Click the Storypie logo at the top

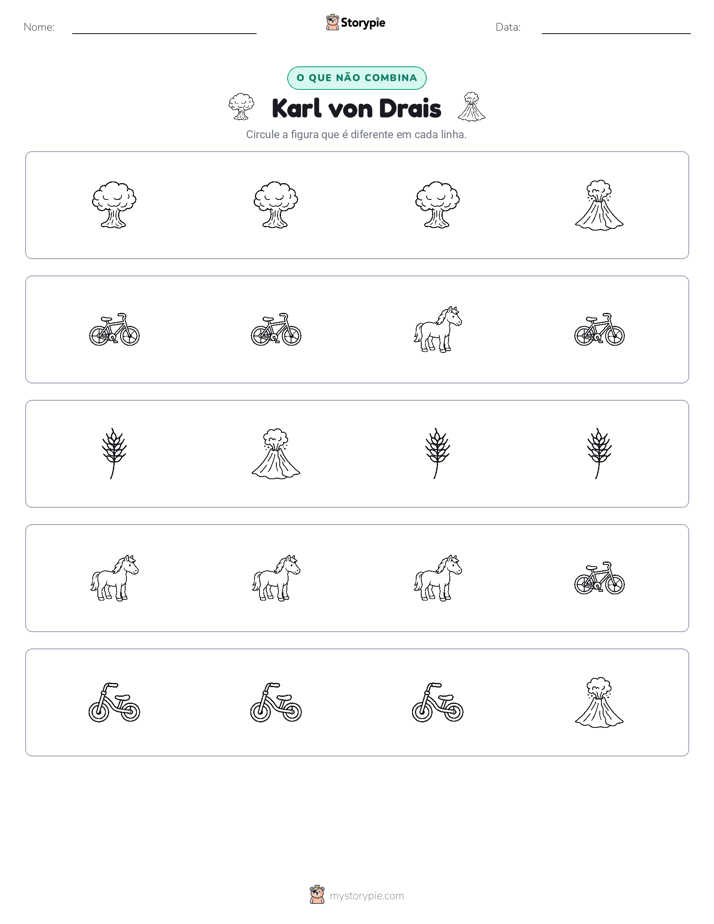click(x=355, y=22)
